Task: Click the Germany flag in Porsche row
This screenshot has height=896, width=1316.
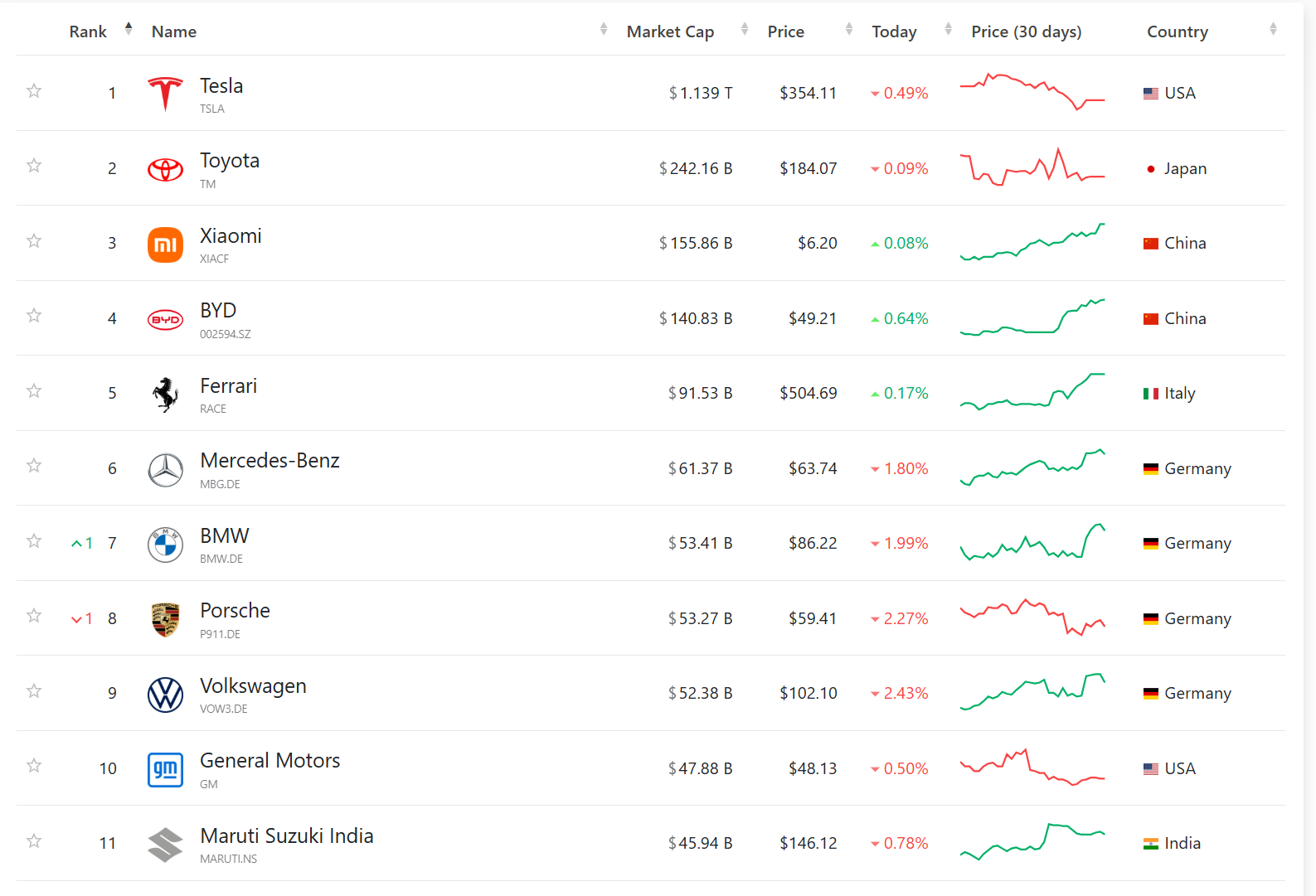Action: (x=1151, y=619)
